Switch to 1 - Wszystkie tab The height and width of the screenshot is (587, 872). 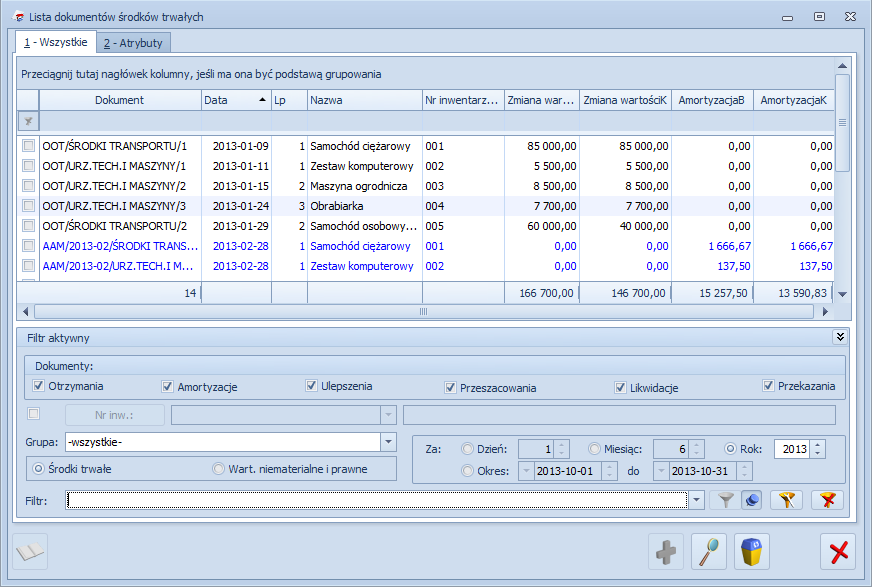[x=56, y=42]
